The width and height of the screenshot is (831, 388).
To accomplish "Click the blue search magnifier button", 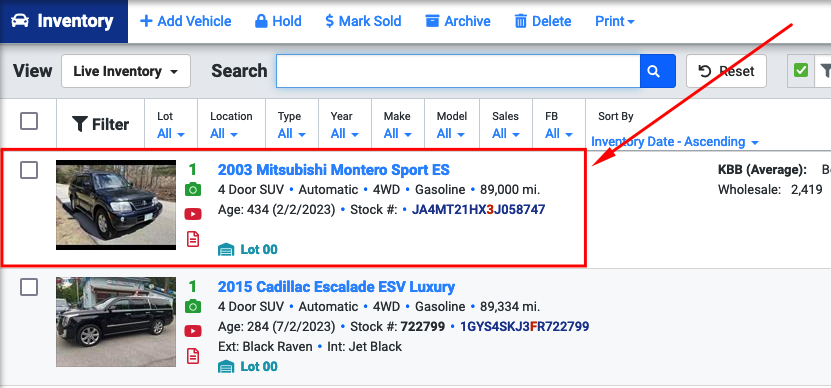I will pos(658,71).
